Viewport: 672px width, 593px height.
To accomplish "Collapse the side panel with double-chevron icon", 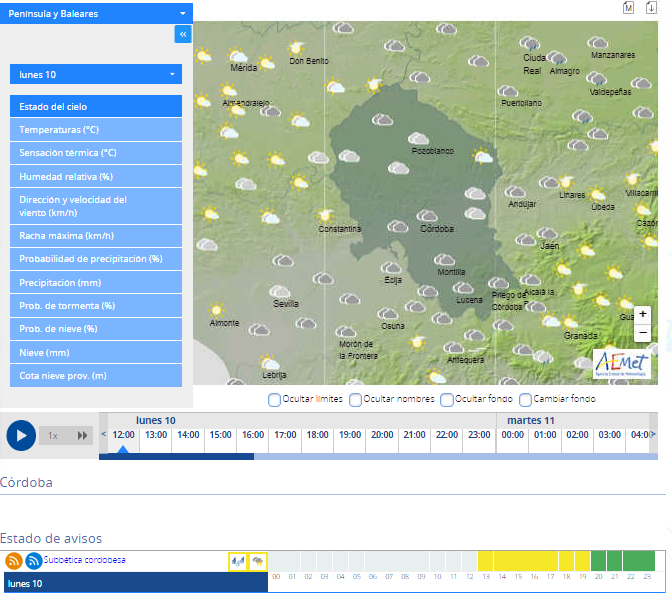I will tap(183, 34).
